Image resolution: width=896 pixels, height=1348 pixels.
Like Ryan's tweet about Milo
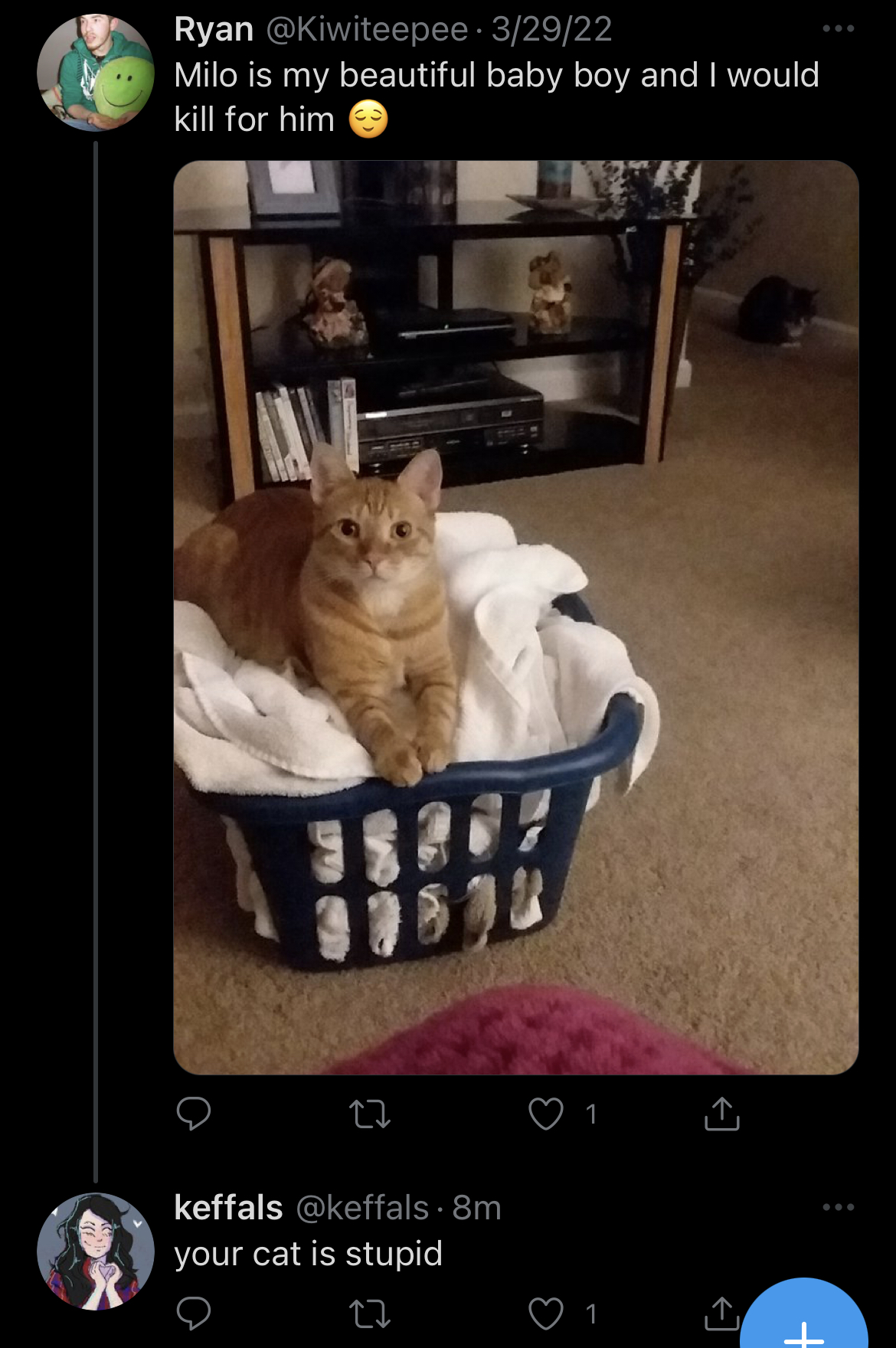pos(546,1114)
